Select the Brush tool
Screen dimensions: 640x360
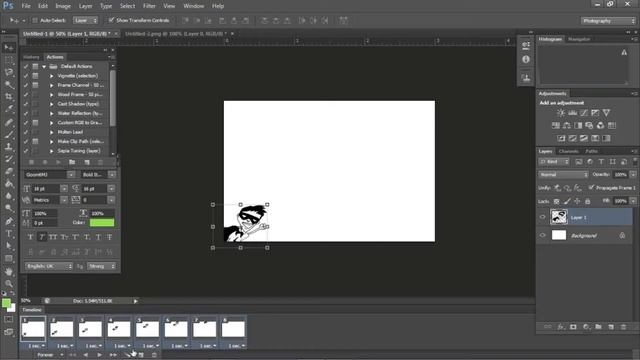click(9, 134)
